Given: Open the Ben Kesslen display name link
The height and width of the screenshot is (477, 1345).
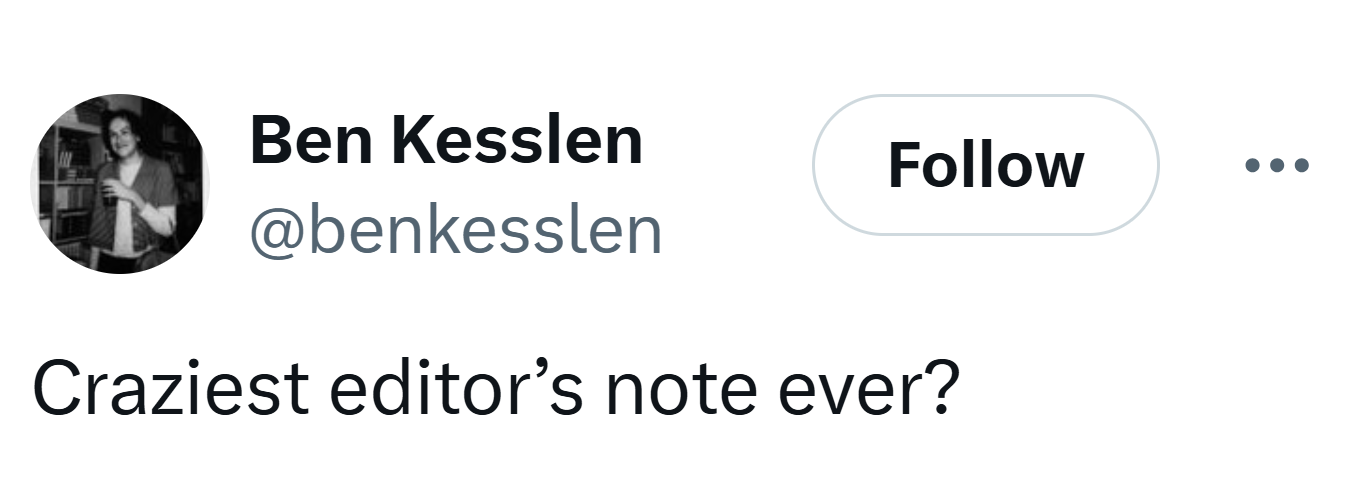Looking at the screenshot, I should 445,140.
